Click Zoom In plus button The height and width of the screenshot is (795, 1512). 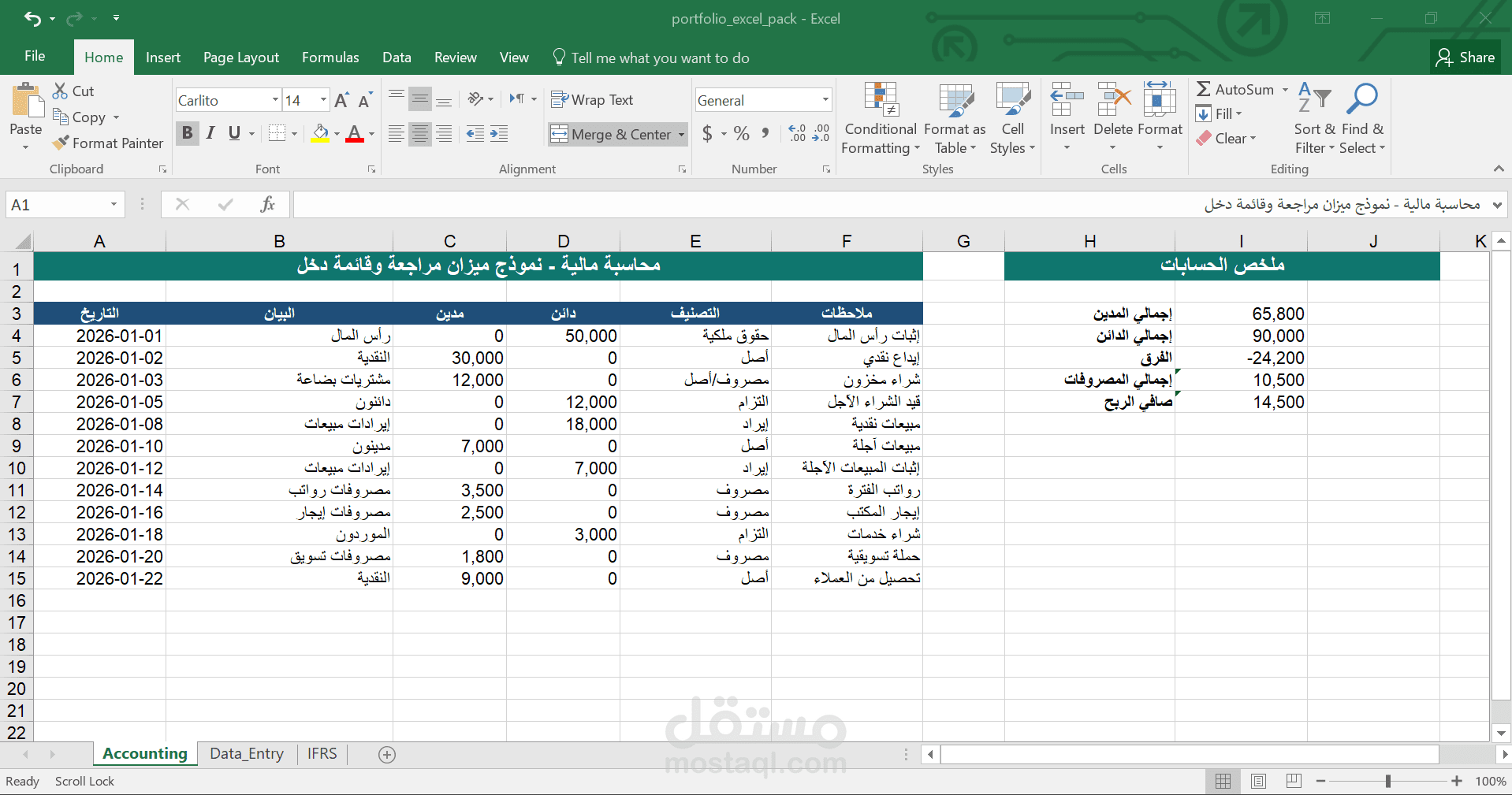click(x=1457, y=781)
